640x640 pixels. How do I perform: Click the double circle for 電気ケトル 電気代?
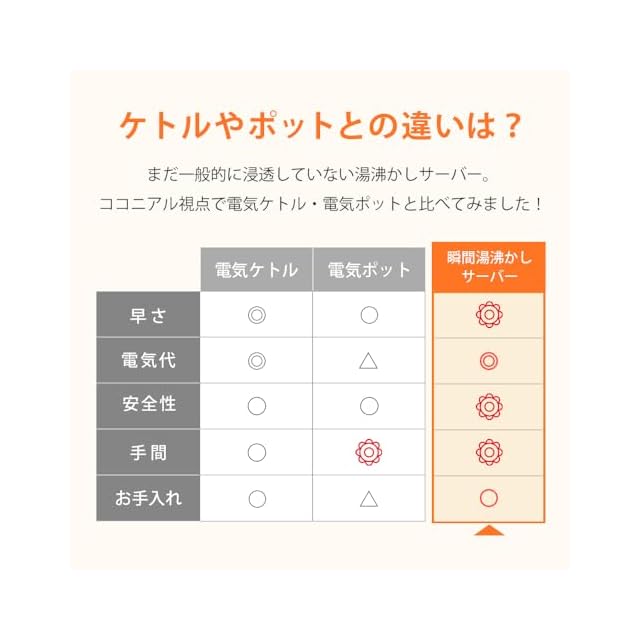point(257,361)
